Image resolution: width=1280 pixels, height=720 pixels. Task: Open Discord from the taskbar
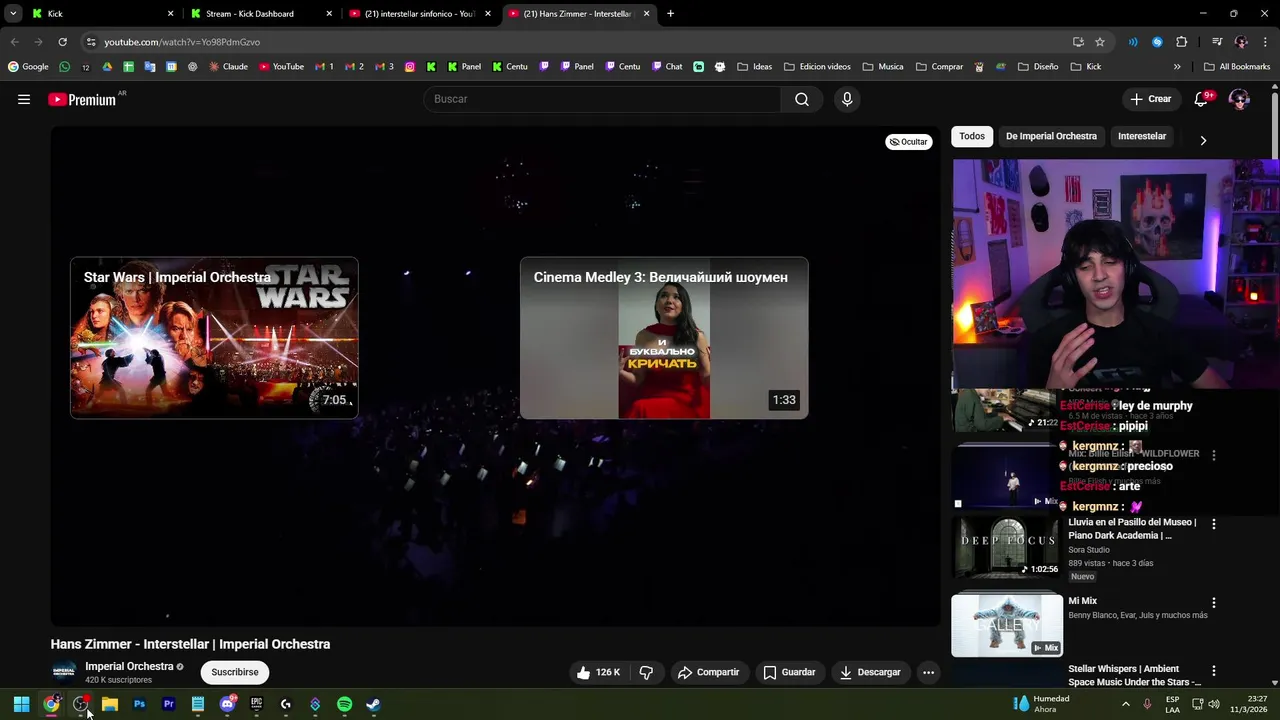[227, 704]
